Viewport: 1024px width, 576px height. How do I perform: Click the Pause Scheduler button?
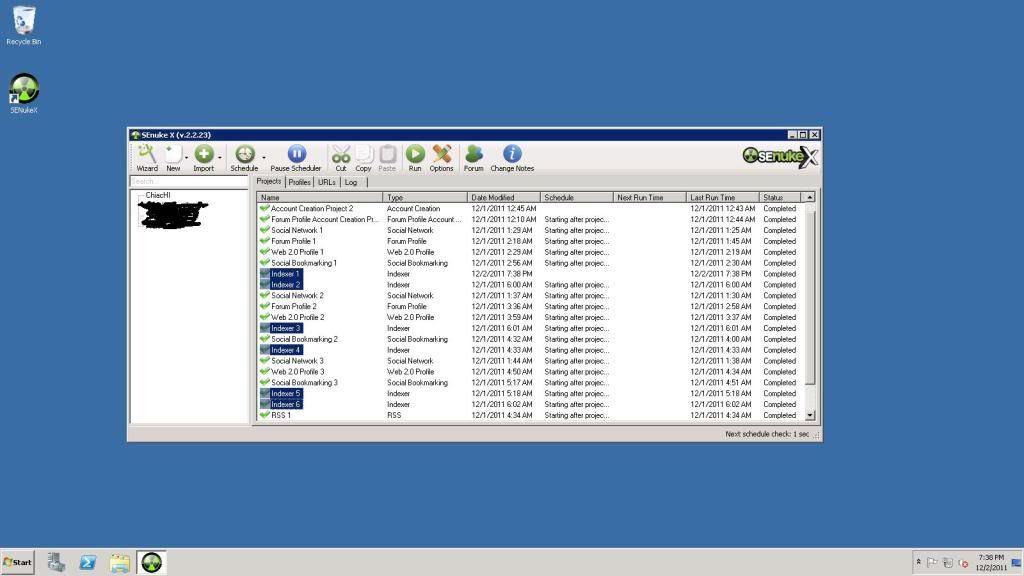pos(296,158)
